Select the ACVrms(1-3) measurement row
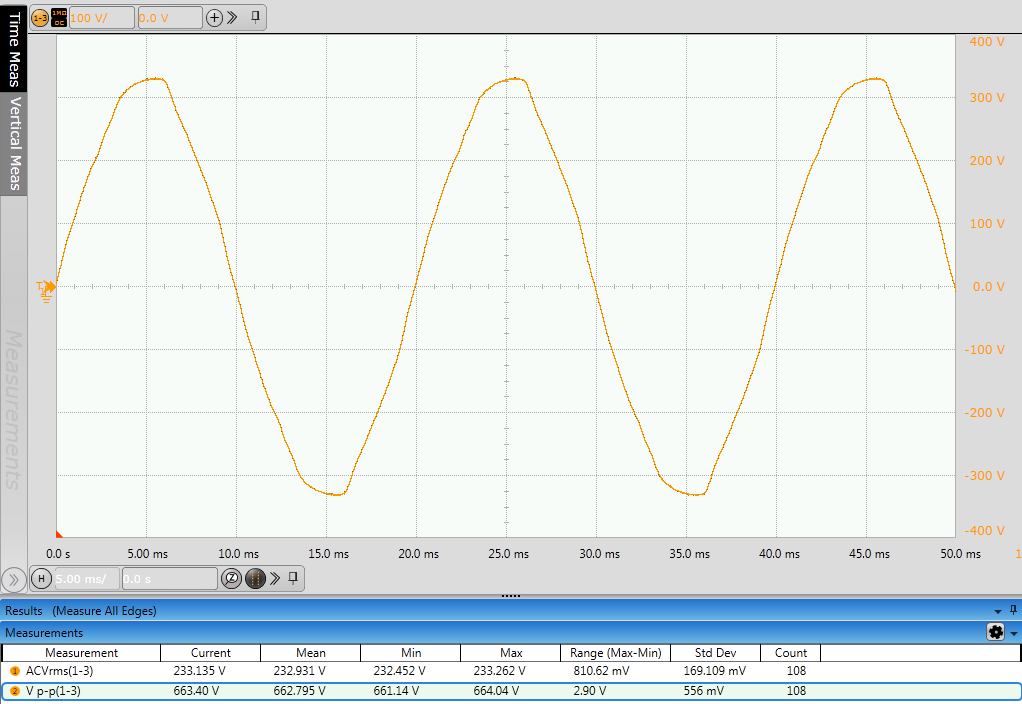Viewport: 1022px width, 704px height. pos(511,671)
